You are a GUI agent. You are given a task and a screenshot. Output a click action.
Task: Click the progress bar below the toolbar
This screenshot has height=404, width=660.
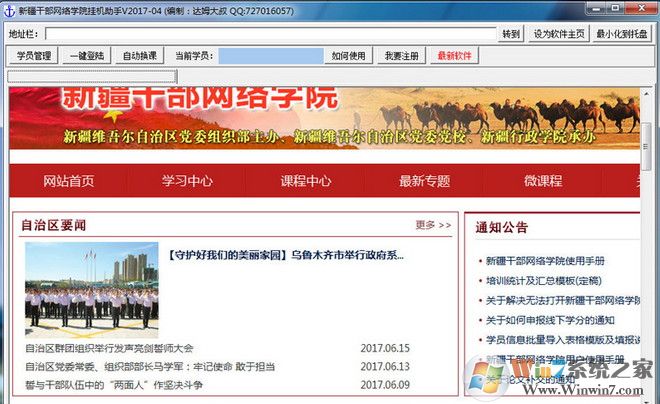click(x=92, y=76)
